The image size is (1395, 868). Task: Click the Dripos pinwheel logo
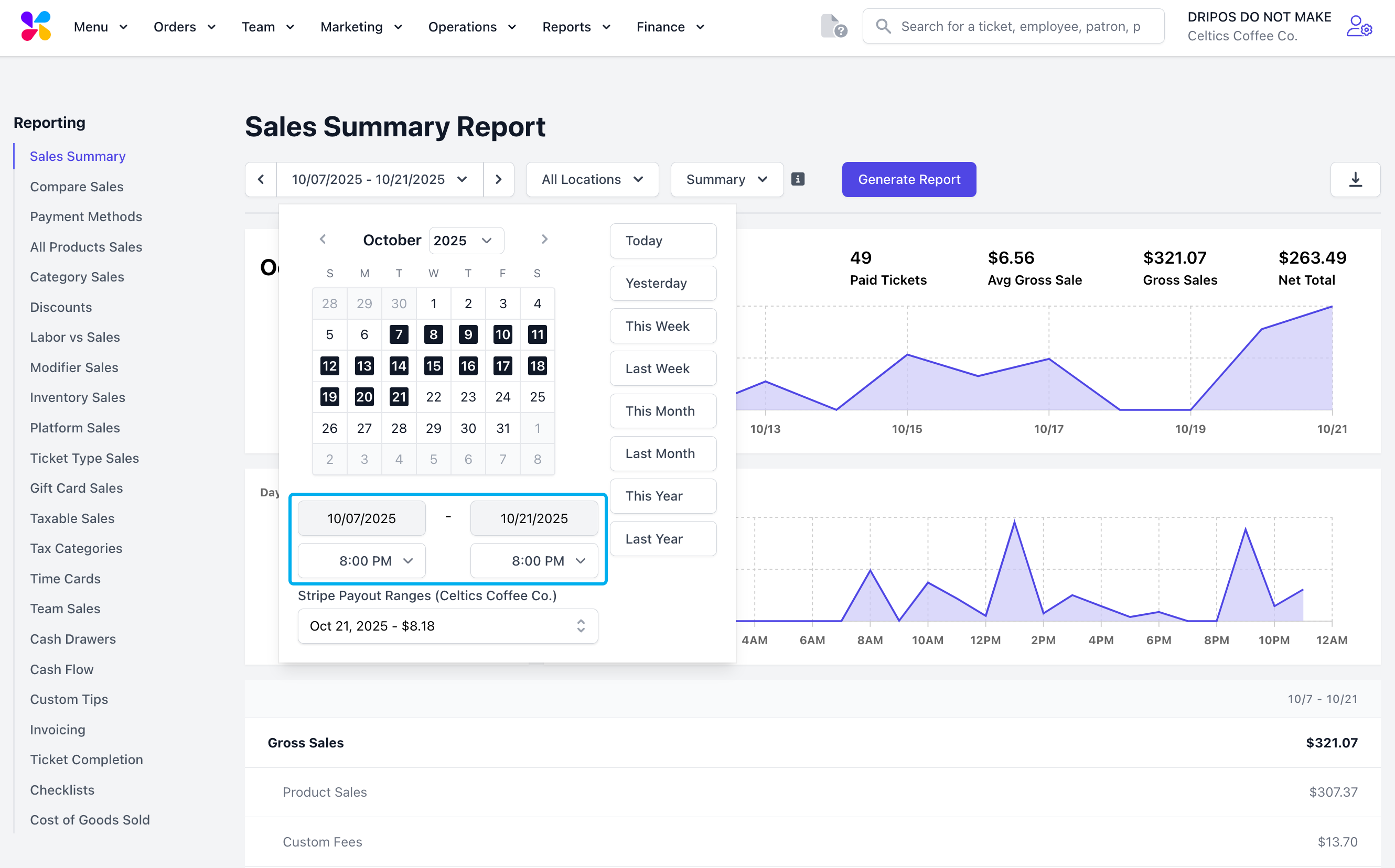pyautogui.click(x=36, y=26)
